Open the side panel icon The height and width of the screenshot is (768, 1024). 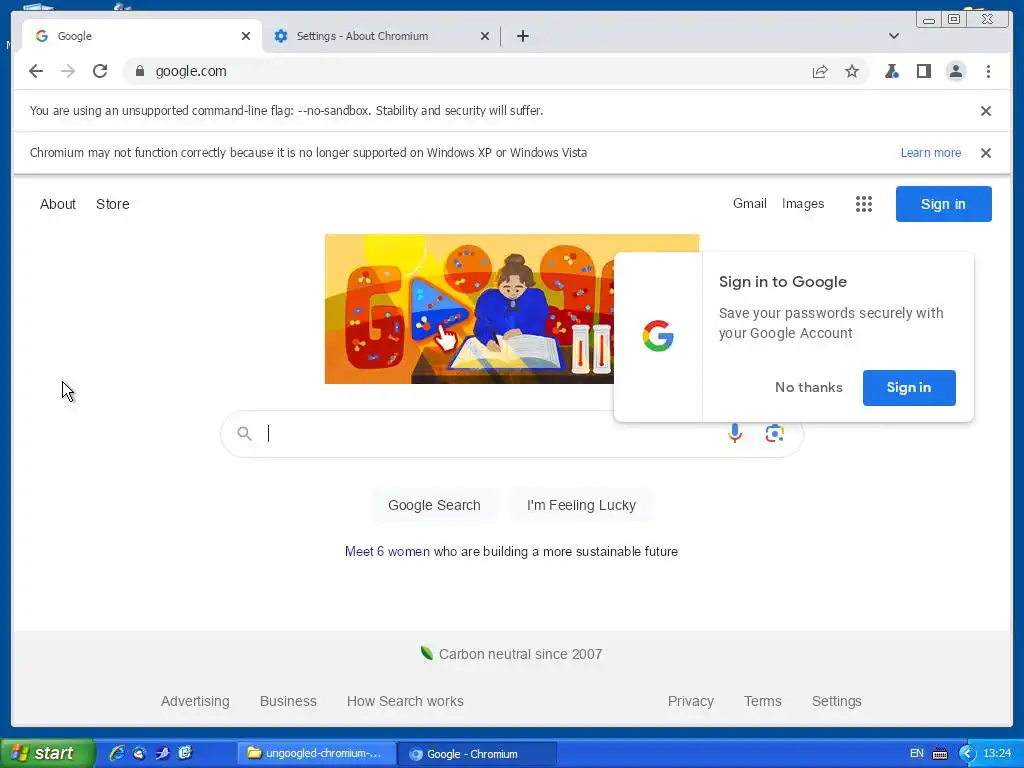coord(923,71)
